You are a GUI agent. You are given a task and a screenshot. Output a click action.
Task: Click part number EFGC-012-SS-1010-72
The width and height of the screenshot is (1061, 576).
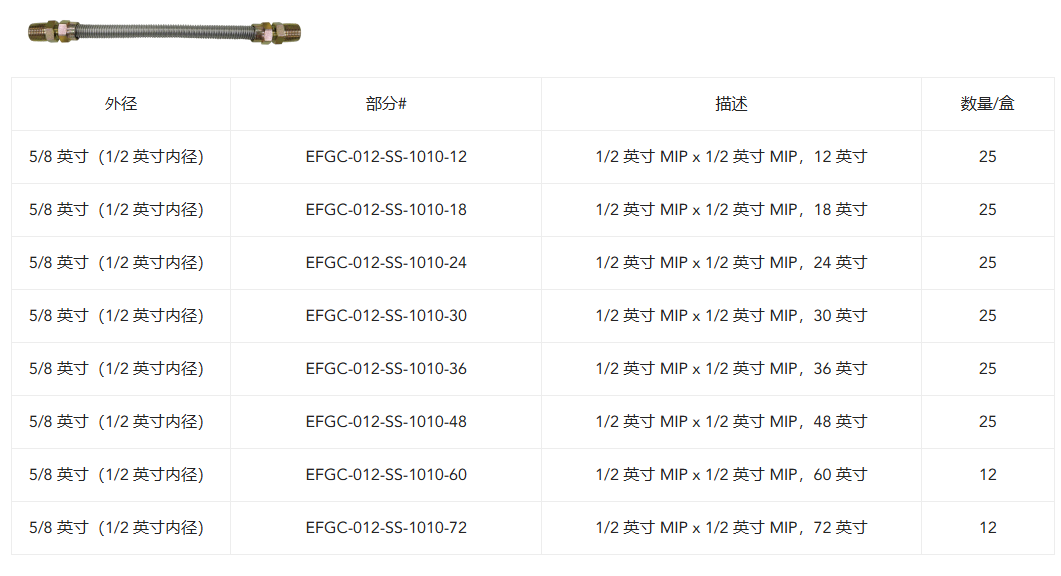386,528
